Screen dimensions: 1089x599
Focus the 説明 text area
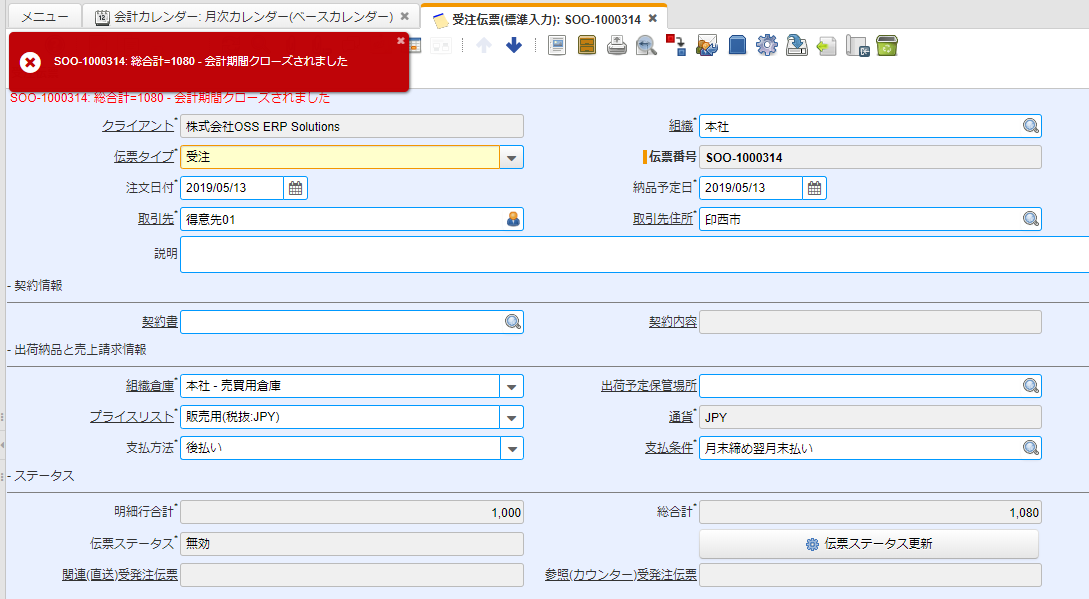pyautogui.click(x=634, y=254)
